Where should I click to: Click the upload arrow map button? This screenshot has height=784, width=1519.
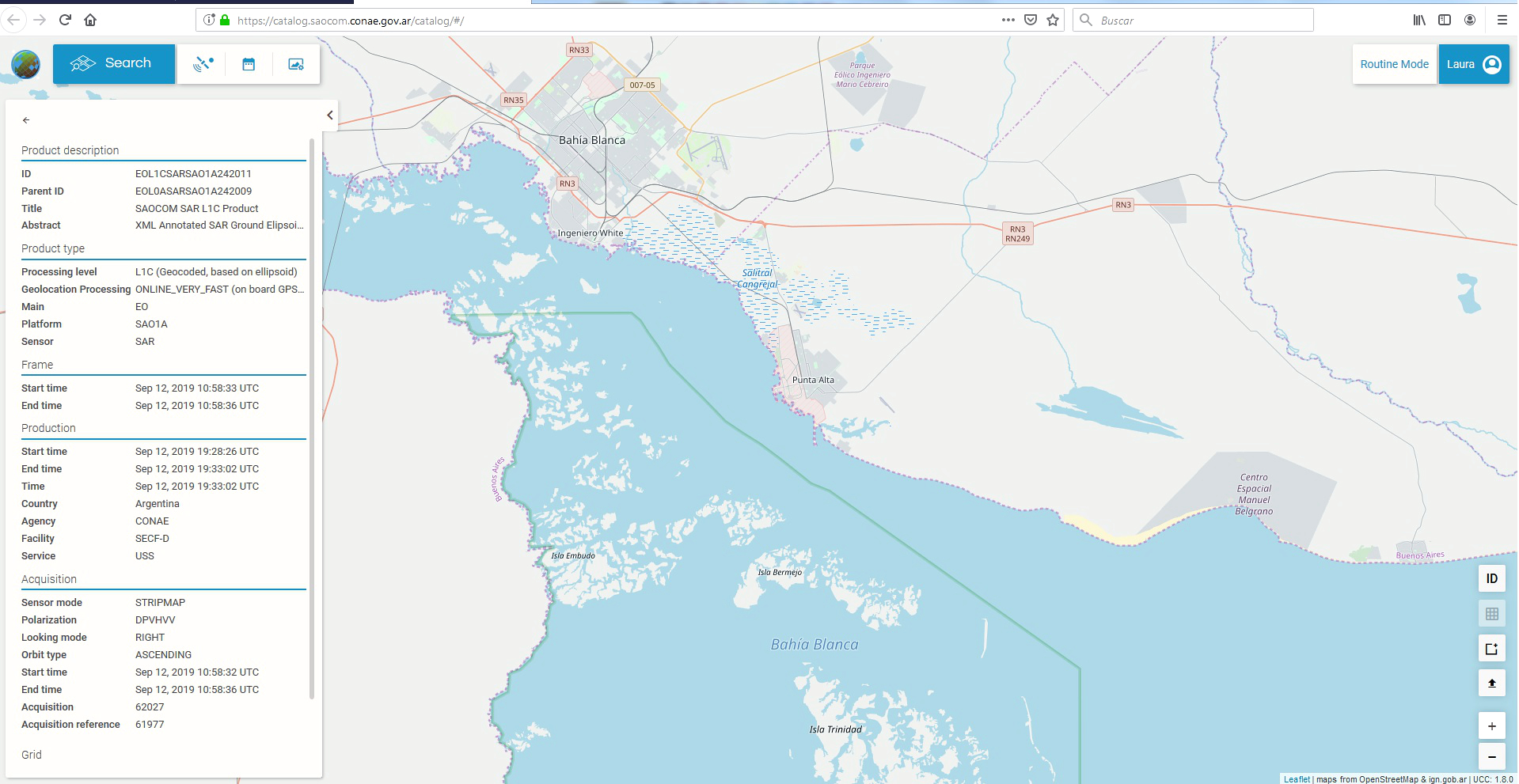pos(1491,683)
